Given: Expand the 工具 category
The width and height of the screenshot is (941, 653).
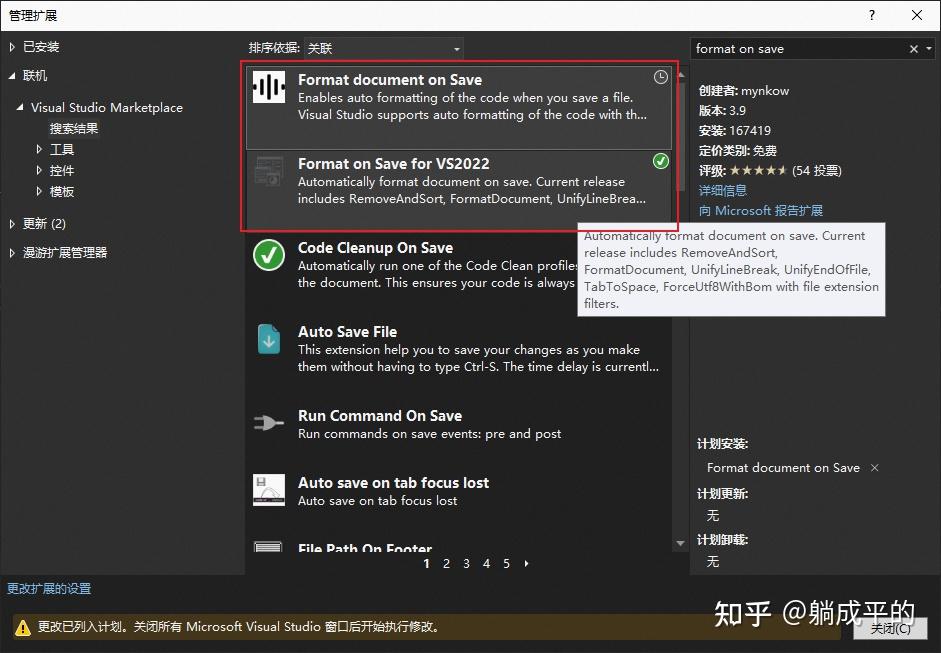Looking at the screenshot, I should click(39, 149).
